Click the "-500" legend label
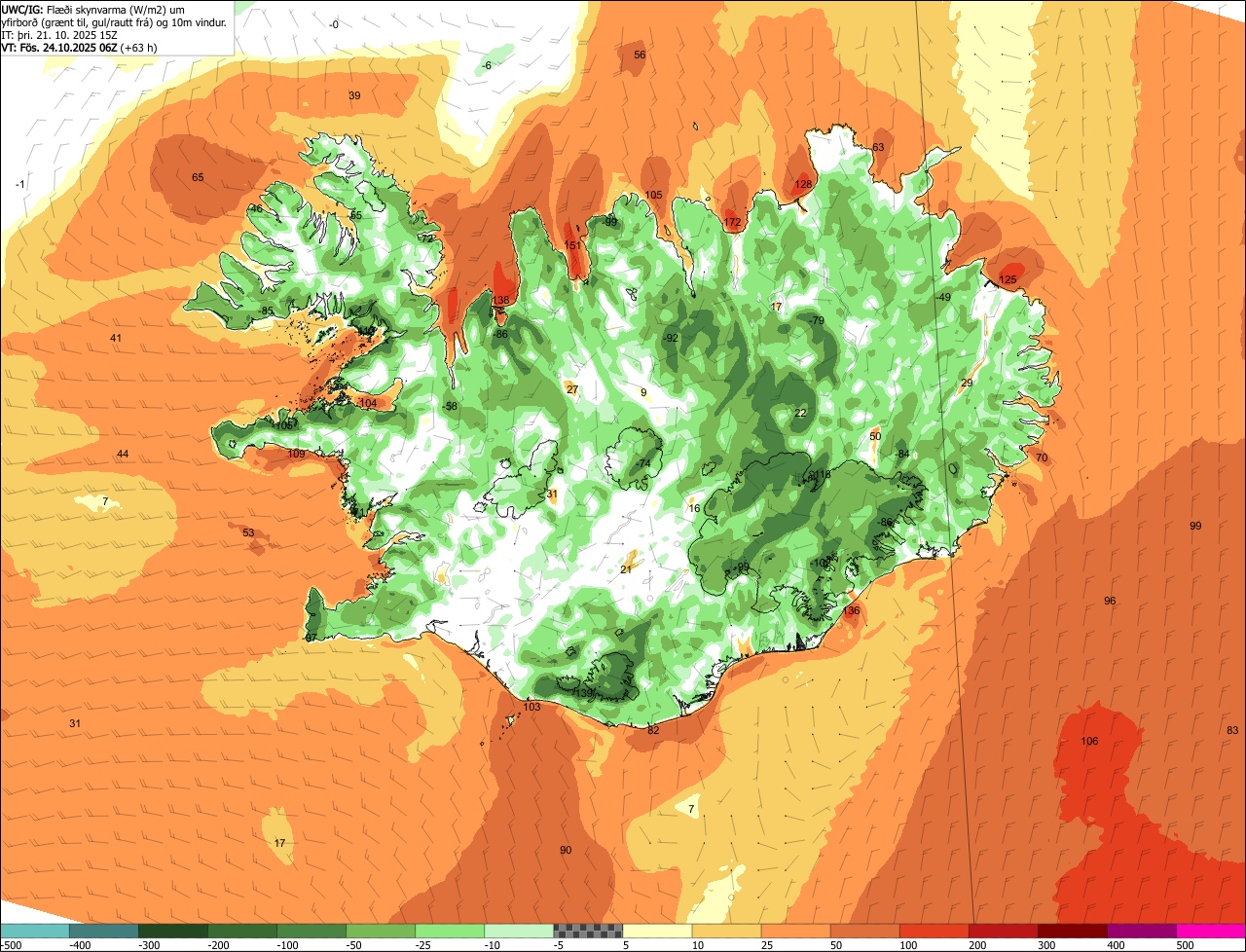Viewport: 1246px width, 952px height. [x=10, y=945]
